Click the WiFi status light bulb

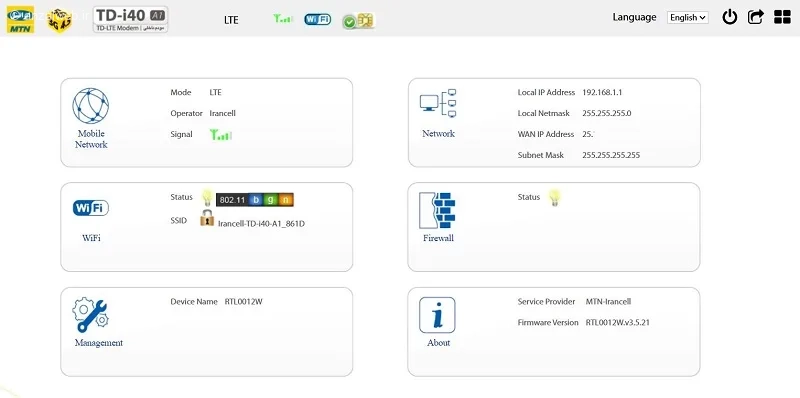207,197
